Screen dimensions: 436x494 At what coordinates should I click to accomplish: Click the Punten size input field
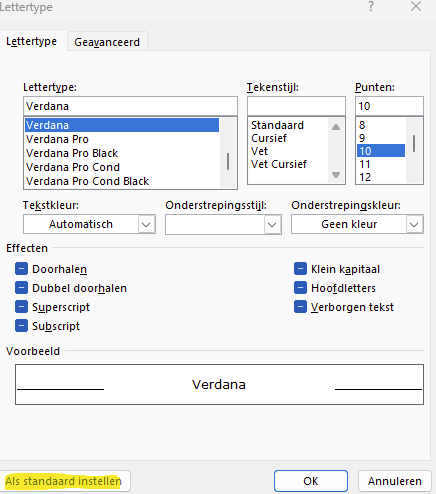coord(389,106)
